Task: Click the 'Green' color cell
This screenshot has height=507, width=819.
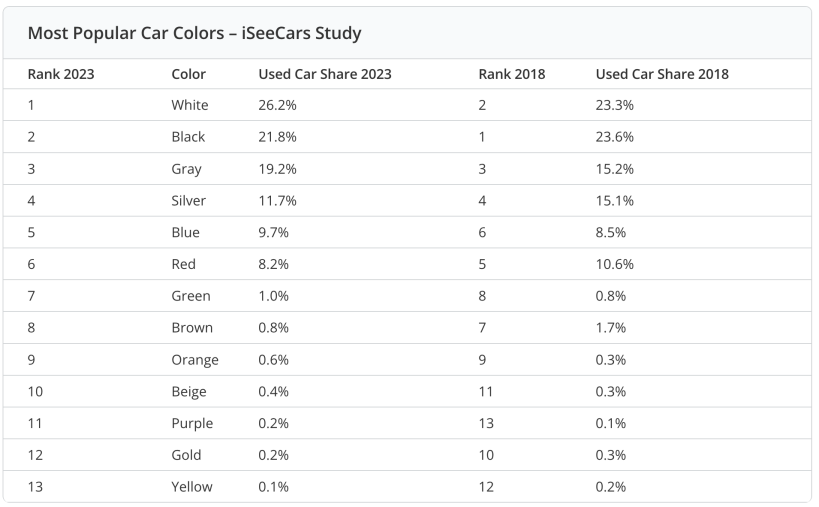Action: [x=191, y=296]
